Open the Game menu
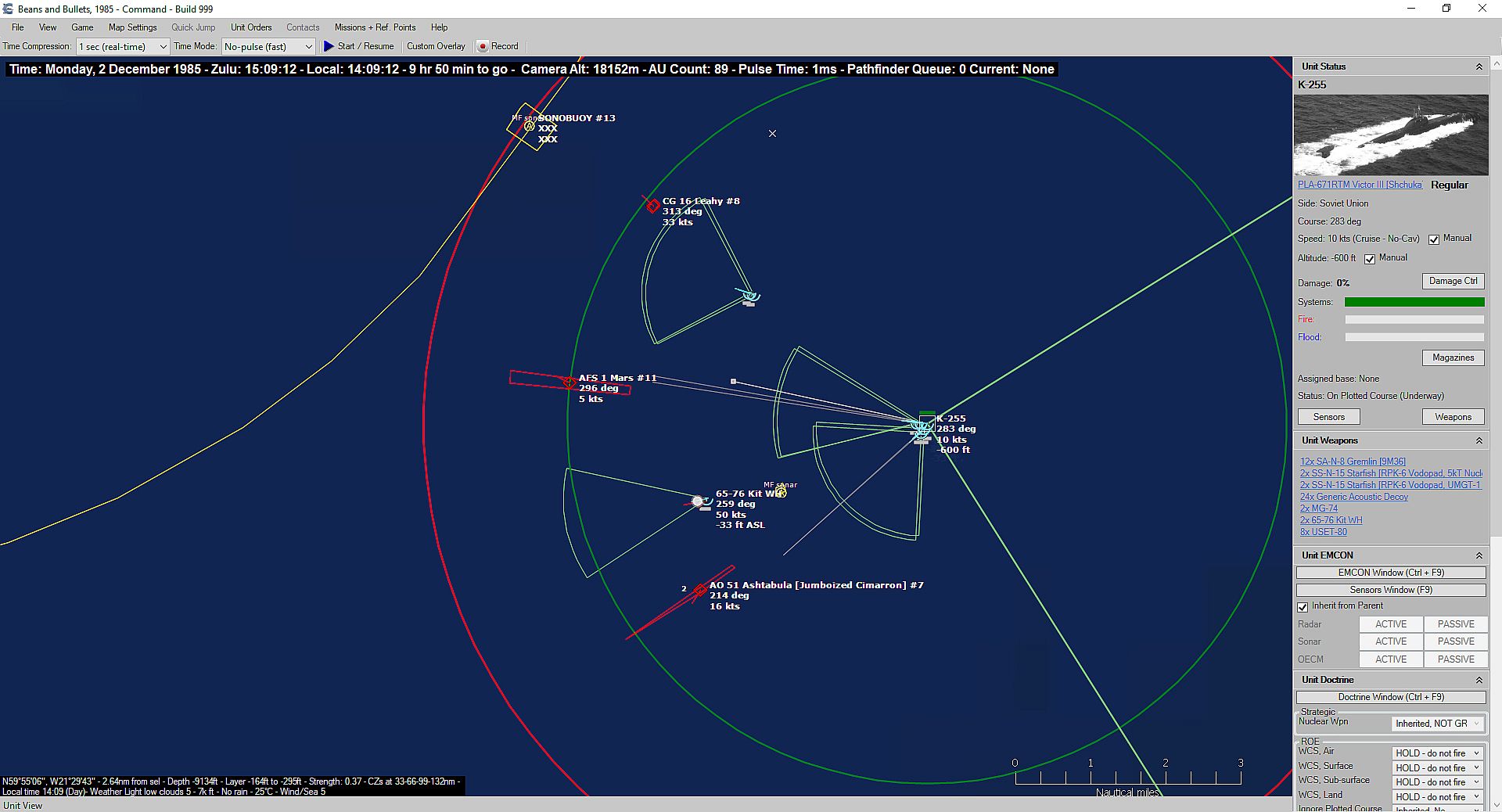 [x=82, y=27]
